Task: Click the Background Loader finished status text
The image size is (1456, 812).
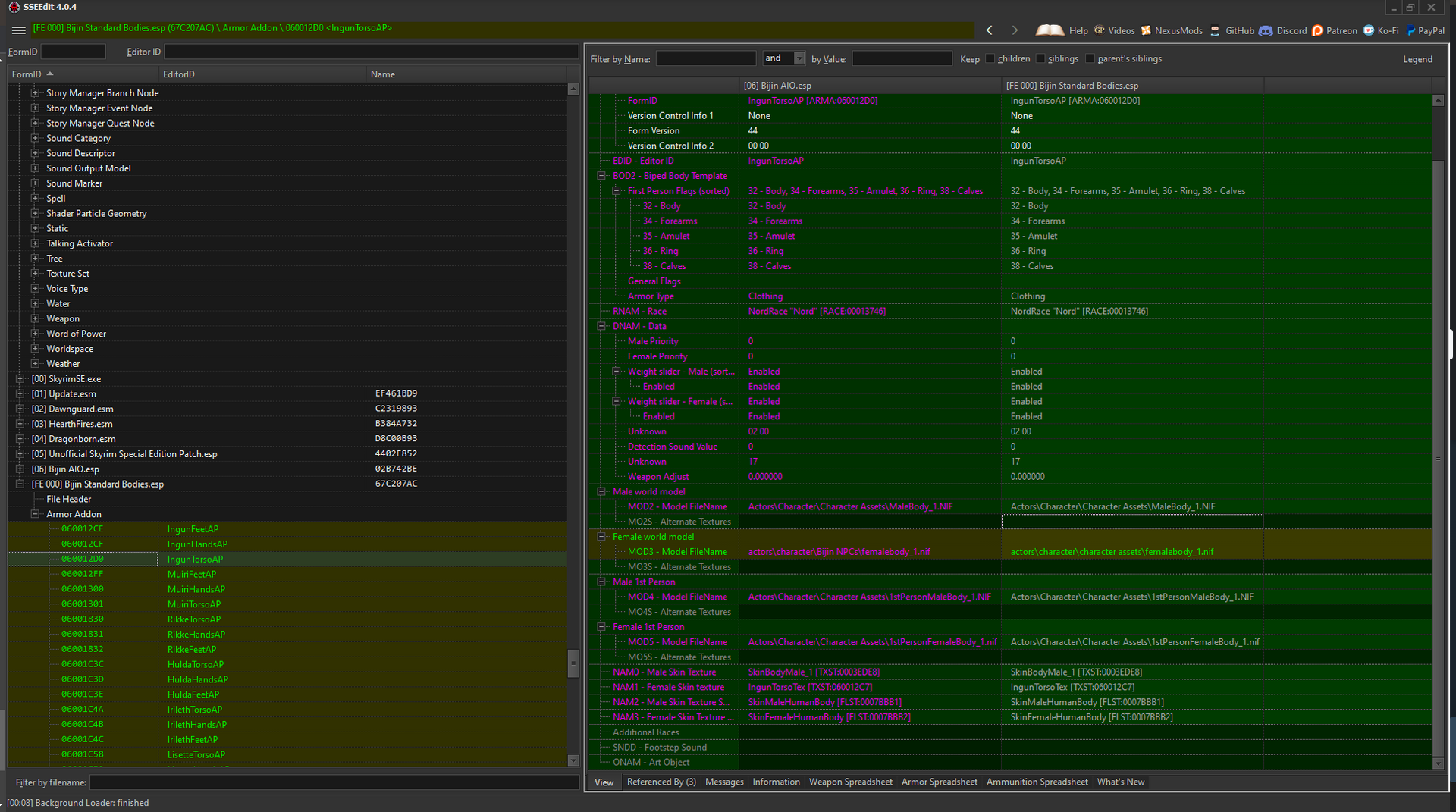Action: 78,803
